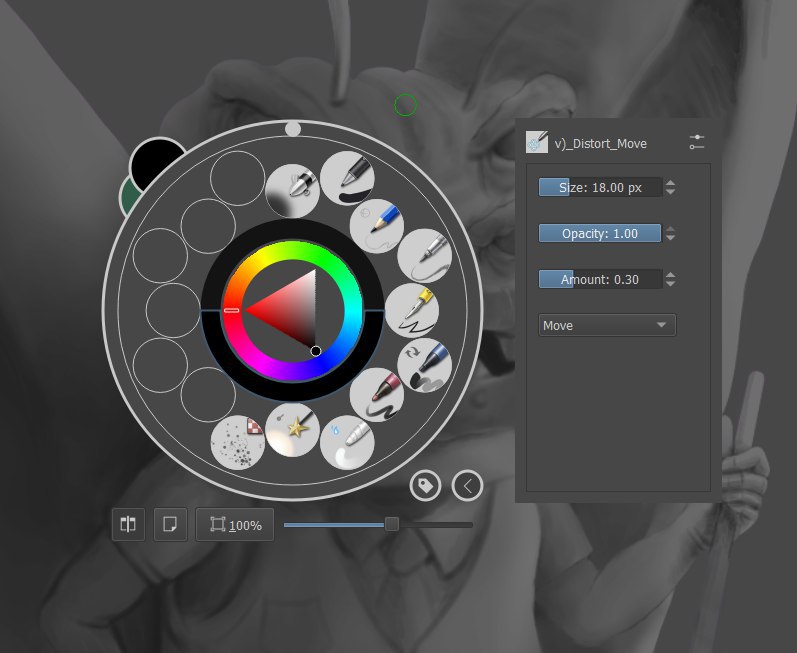Select blue brush preset with rotate arrows
The width and height of the screenshot is (797, 653).
point(424,365)
